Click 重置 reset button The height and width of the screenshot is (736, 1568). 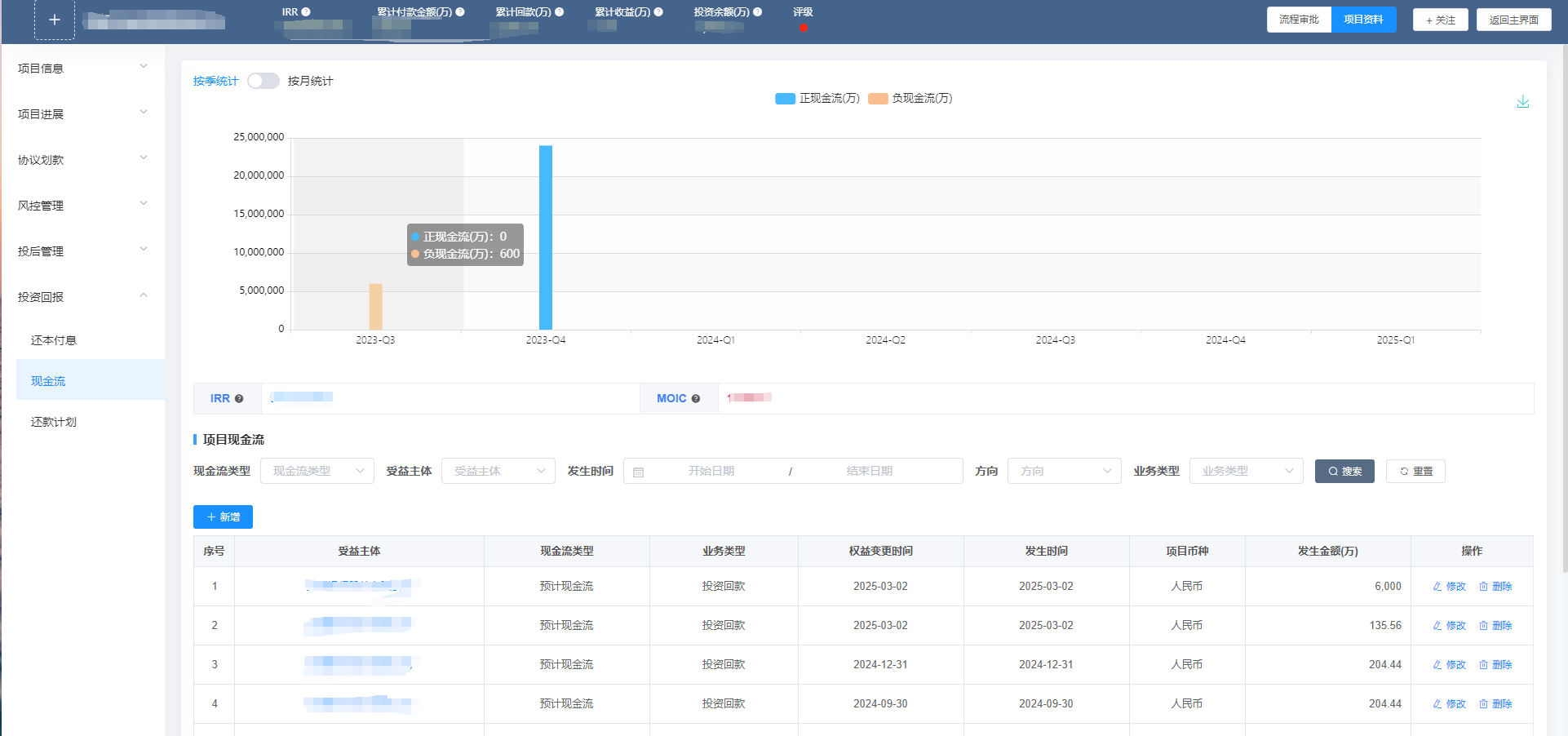(1415, 471)
